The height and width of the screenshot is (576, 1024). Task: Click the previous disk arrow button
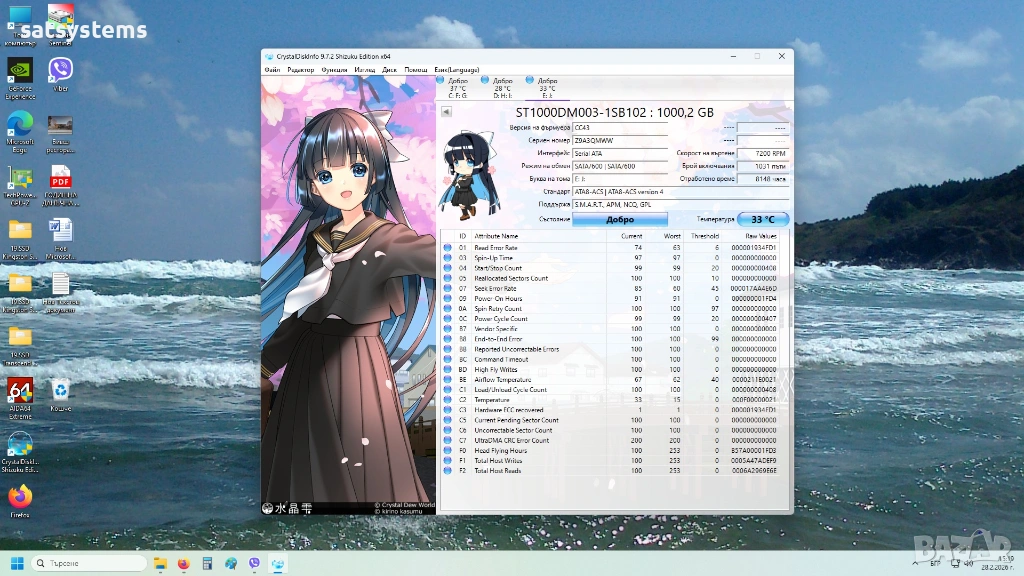pyautogui.click(x=446, y=112)
